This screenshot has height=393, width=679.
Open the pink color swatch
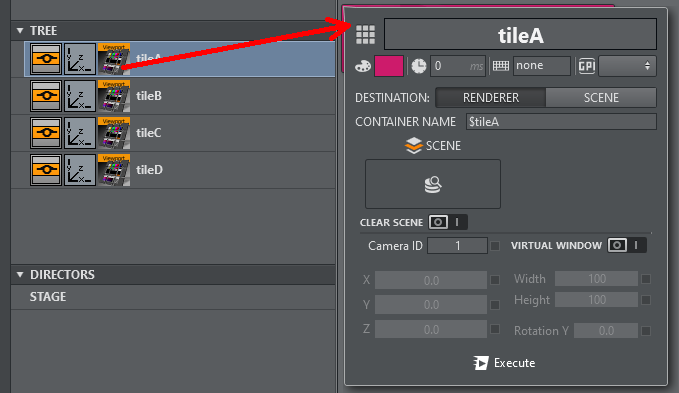coord(388,66)
